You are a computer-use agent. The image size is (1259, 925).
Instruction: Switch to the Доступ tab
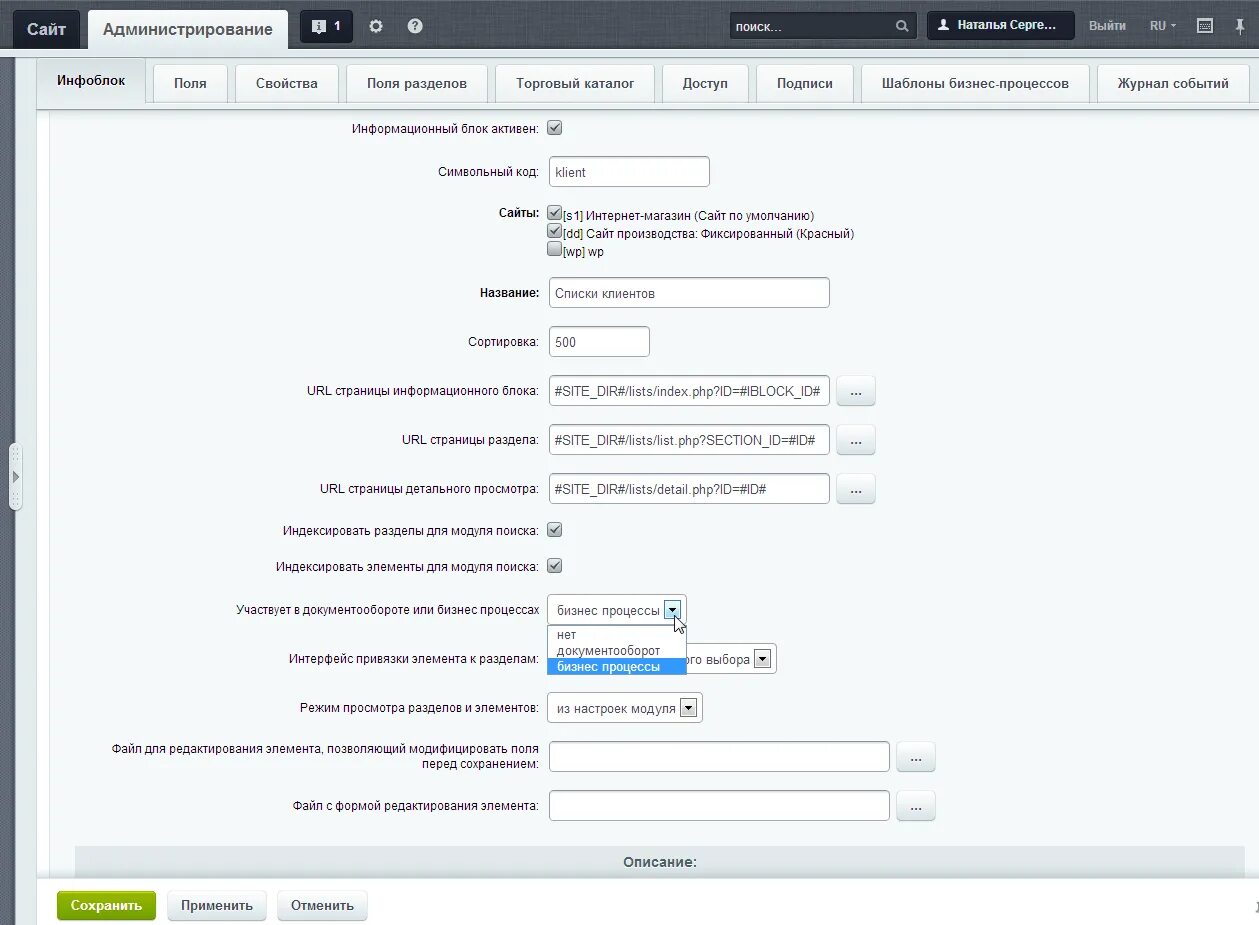(705, 84)
